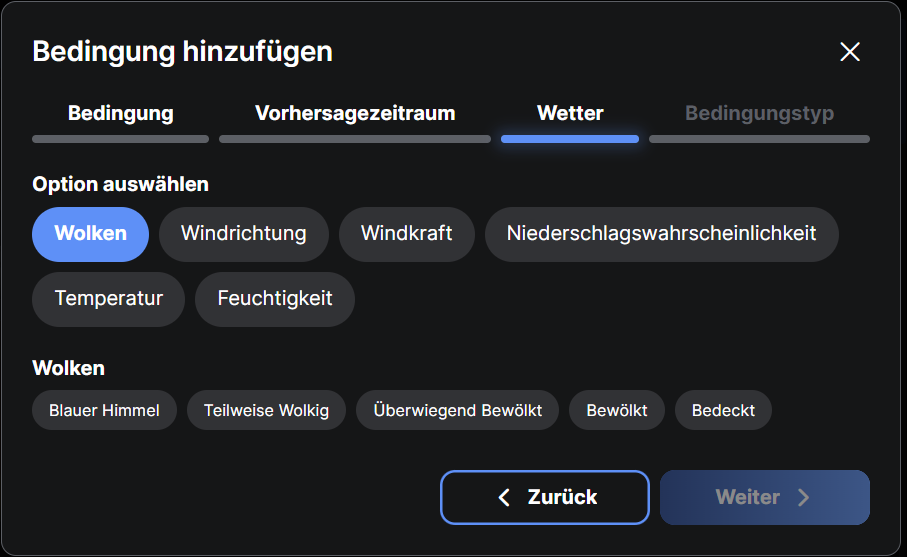
Task: Click the Zurück button
Action: click(x=545, y=497)
